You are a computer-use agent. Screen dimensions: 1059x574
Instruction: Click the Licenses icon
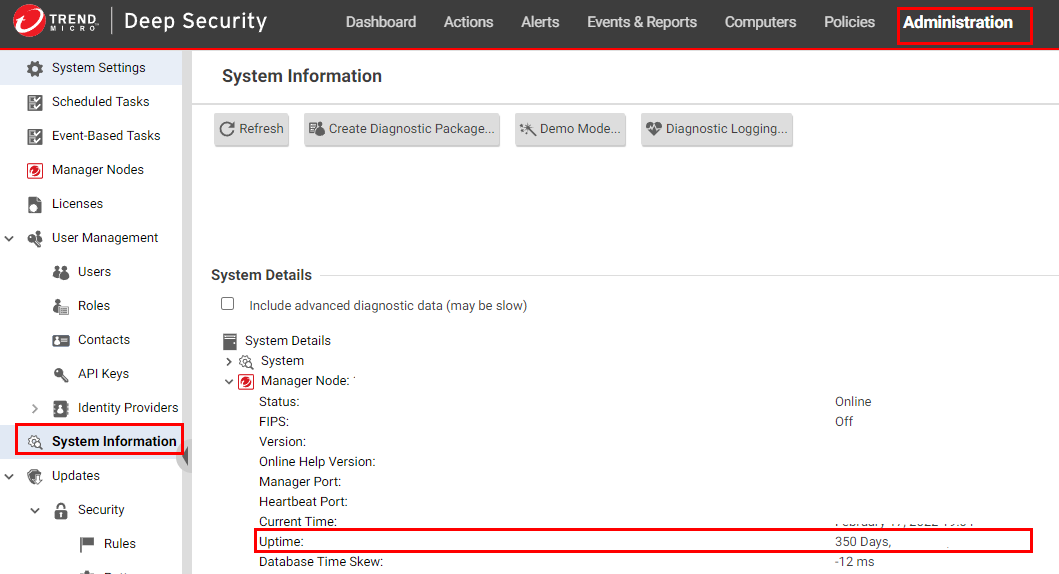(x=34, y=205)
